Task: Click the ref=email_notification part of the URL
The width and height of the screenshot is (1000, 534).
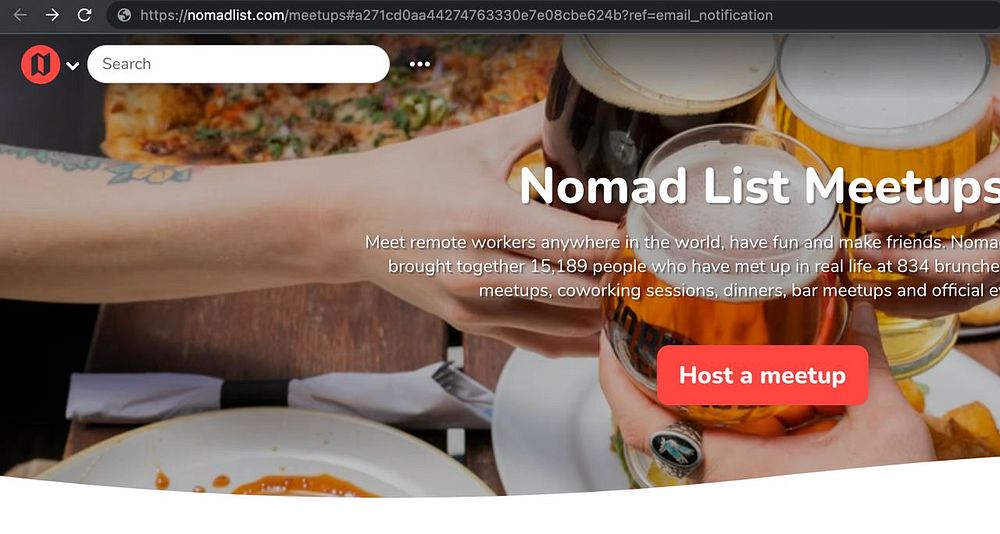Action: tap(700, 15)
